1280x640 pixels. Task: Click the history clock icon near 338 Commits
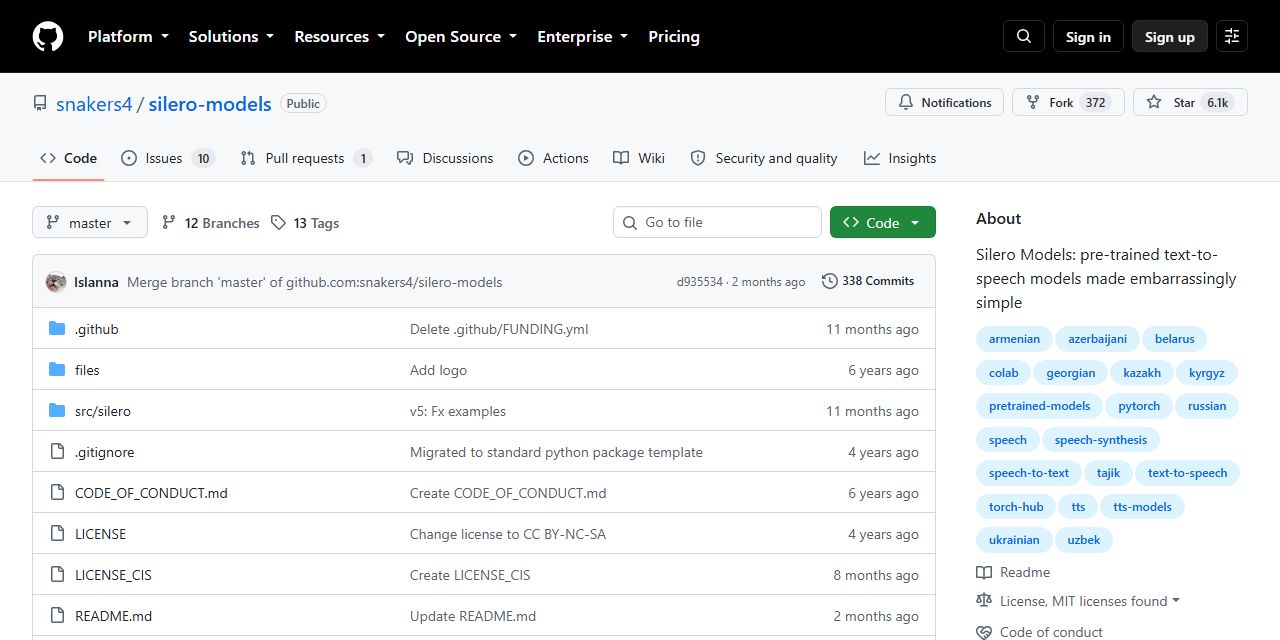pyautogui.click(x=830, y=281)
